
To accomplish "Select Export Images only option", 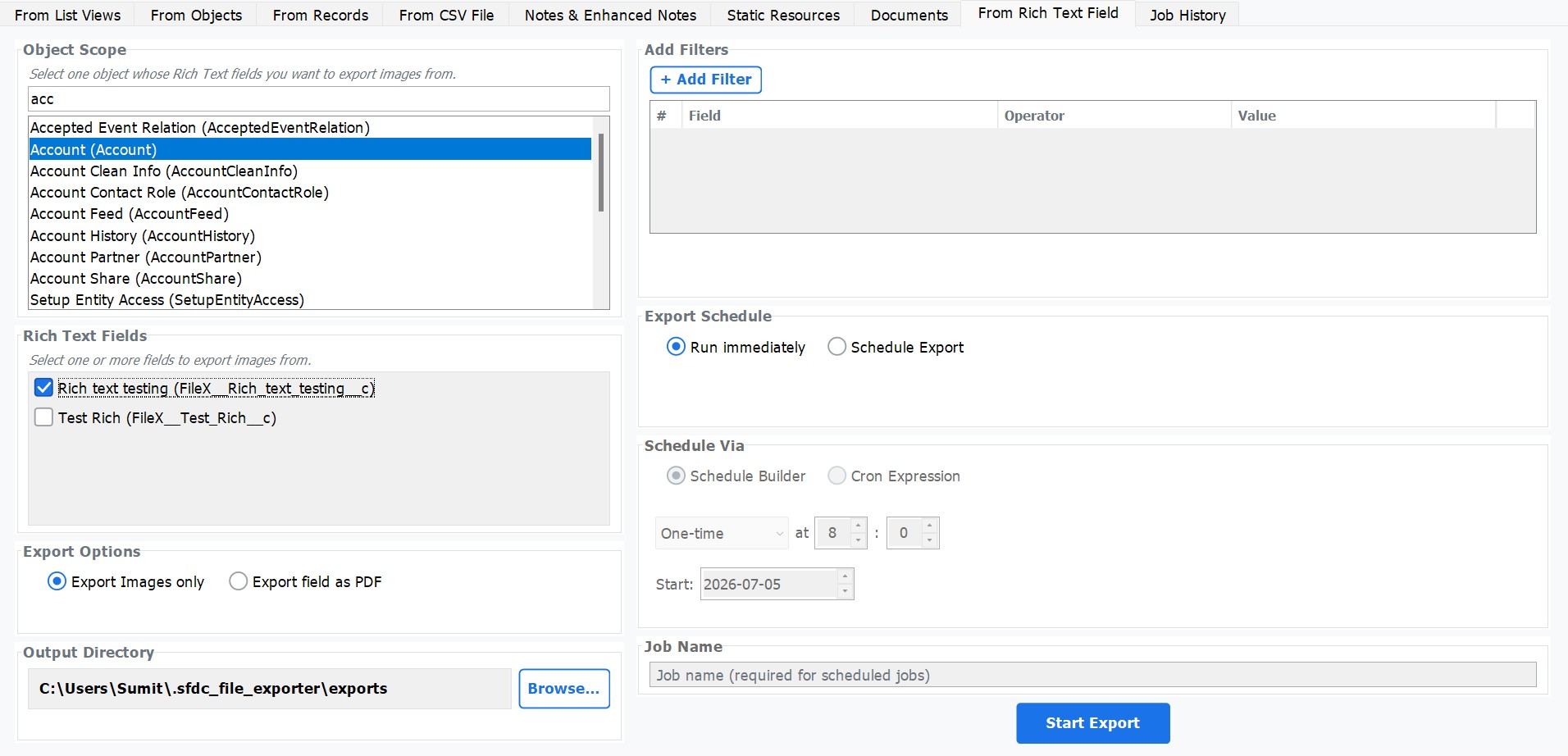I will [125, 581].
